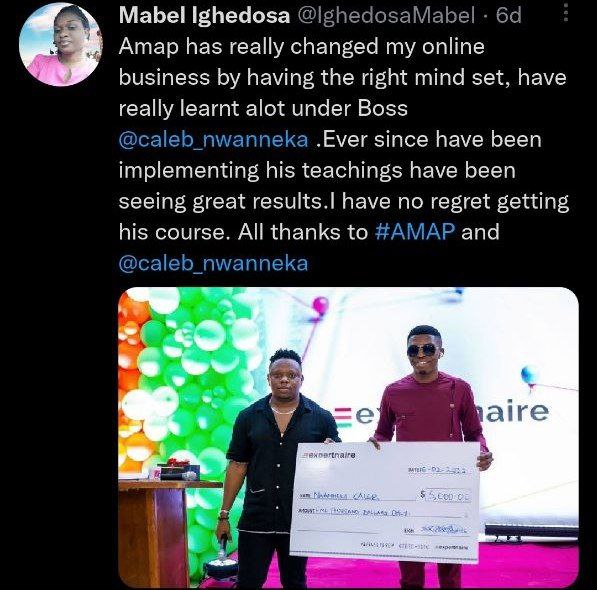
Task: Click the "seeing great results" text line
Action: pyautogui.click(x=344, y=201)
